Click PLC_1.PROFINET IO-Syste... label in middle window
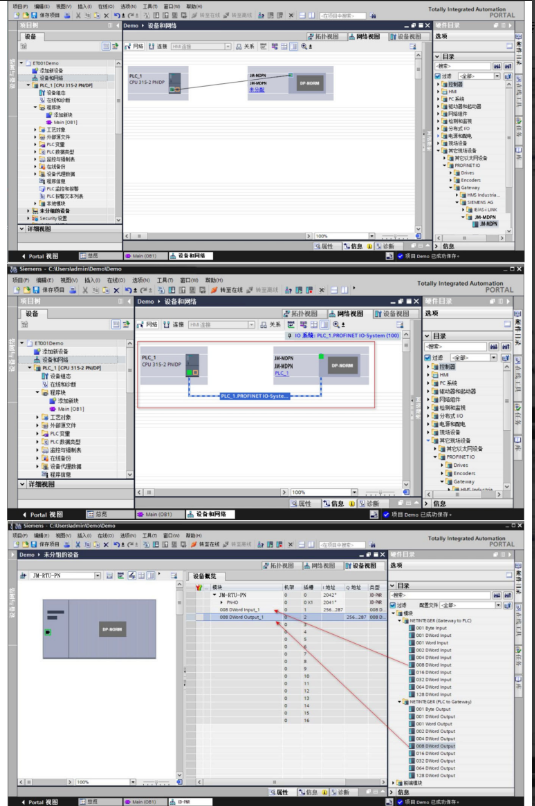This screenshot has height=806, width=535. pyautogui.click(x=255, y=396)
